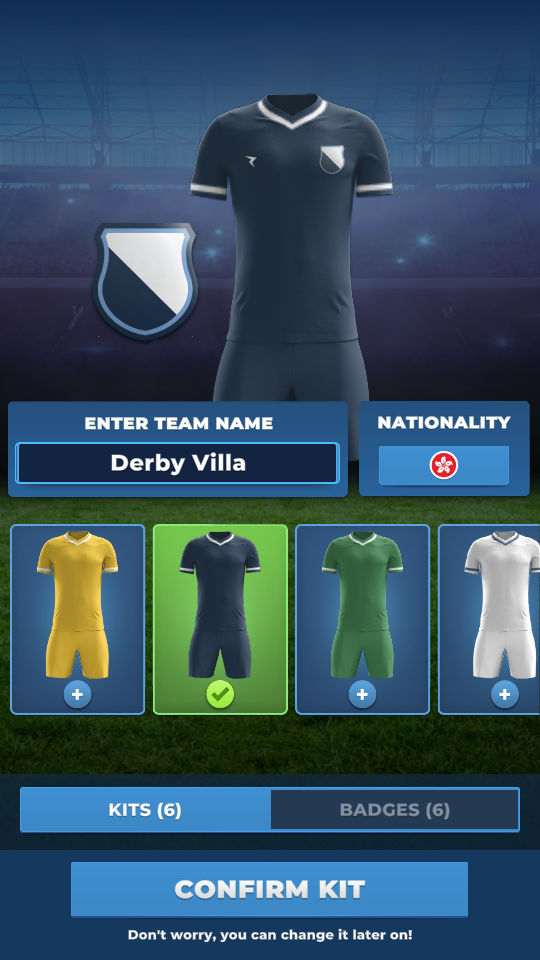Click the kit brand logo on jersey

click(250, 160)
